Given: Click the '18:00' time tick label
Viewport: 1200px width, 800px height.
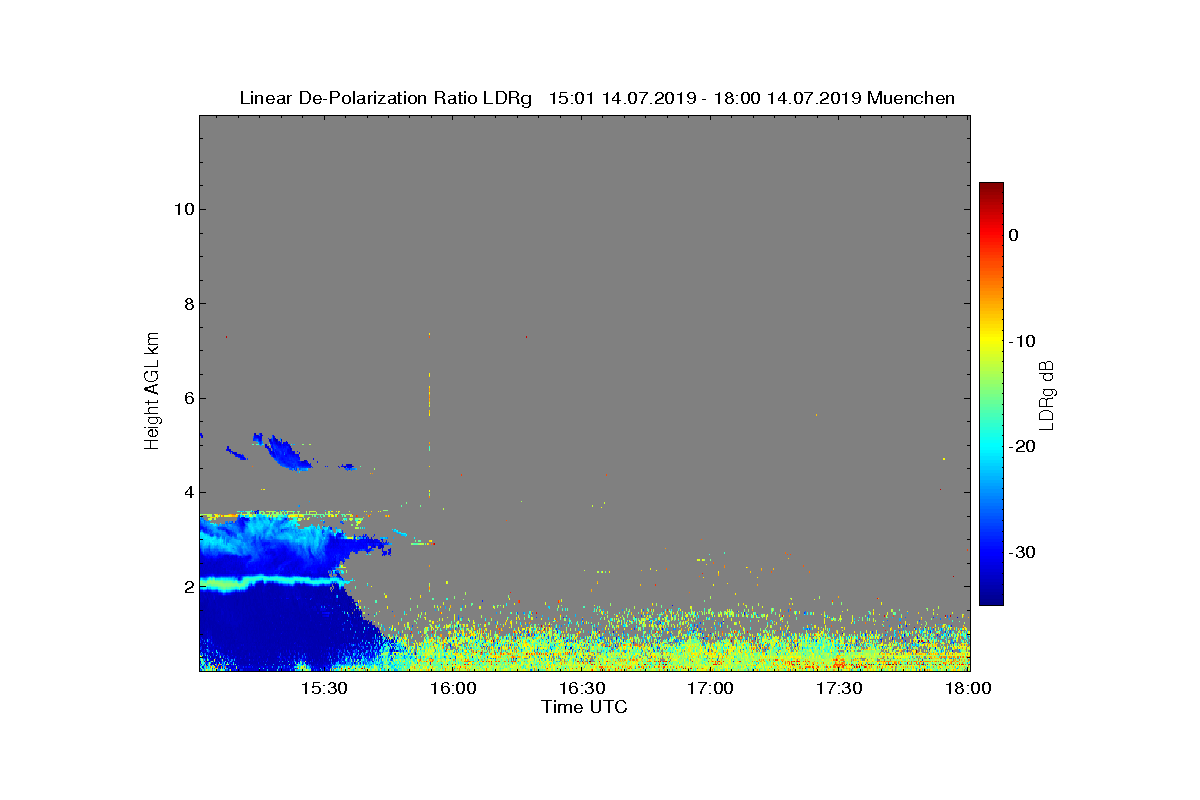Looking at the screenshot, I should click(x=968, y=688).
